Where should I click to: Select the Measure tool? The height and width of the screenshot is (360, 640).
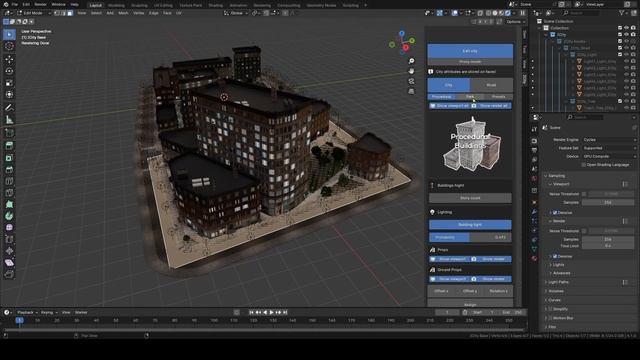click(x=9, y=120)
